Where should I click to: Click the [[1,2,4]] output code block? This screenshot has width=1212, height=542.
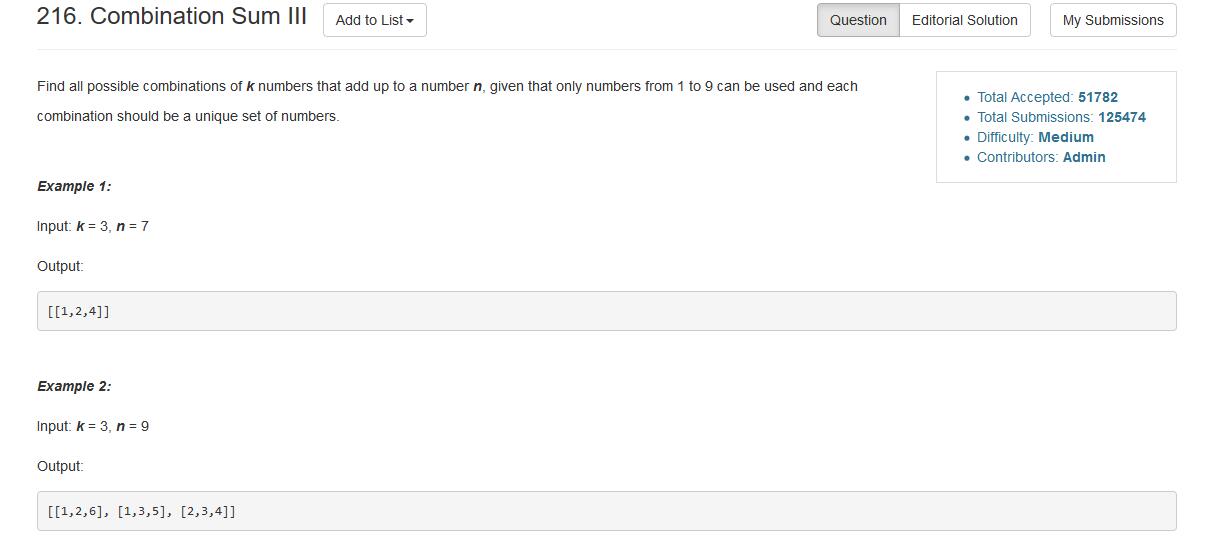[x=606, y=311]
